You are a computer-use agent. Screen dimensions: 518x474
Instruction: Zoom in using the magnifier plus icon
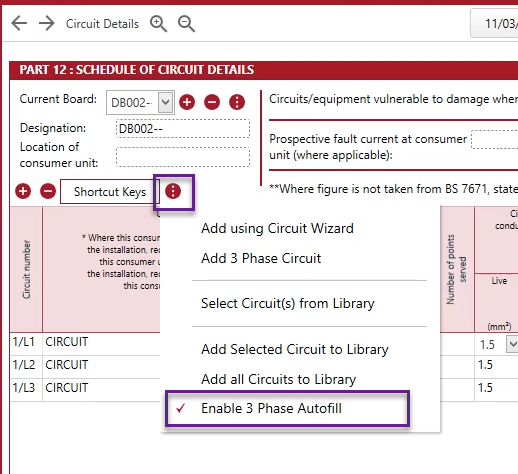click(x=158, y=24)
